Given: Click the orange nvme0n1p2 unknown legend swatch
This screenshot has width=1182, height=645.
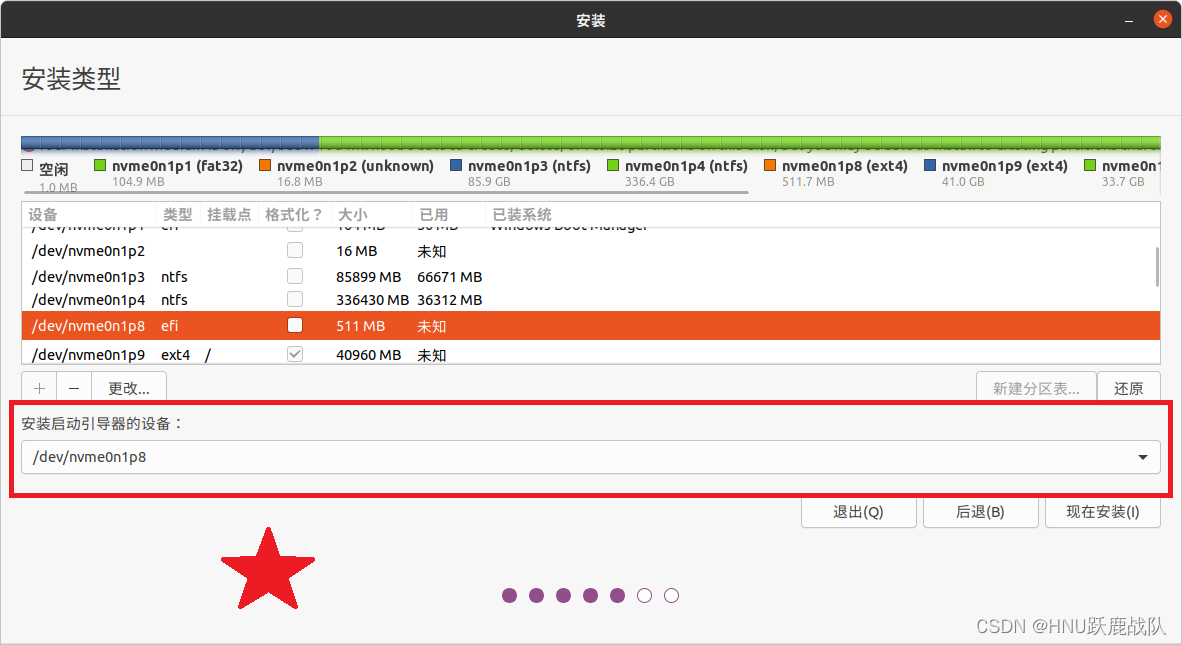Looking at the screenshot, I should [x=265, y=166].
